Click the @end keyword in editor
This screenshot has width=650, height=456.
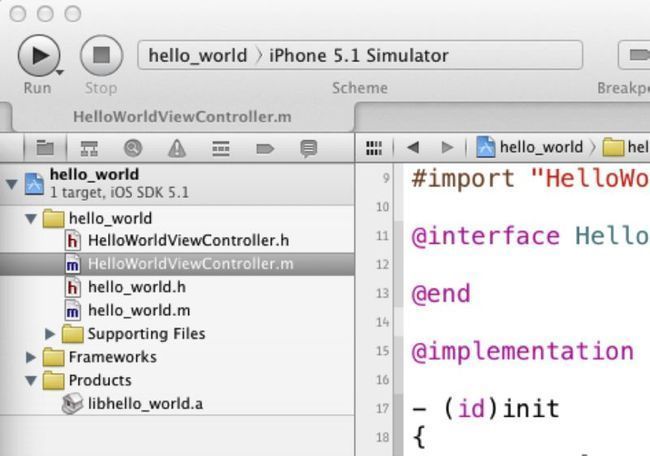tap(441, 293)
